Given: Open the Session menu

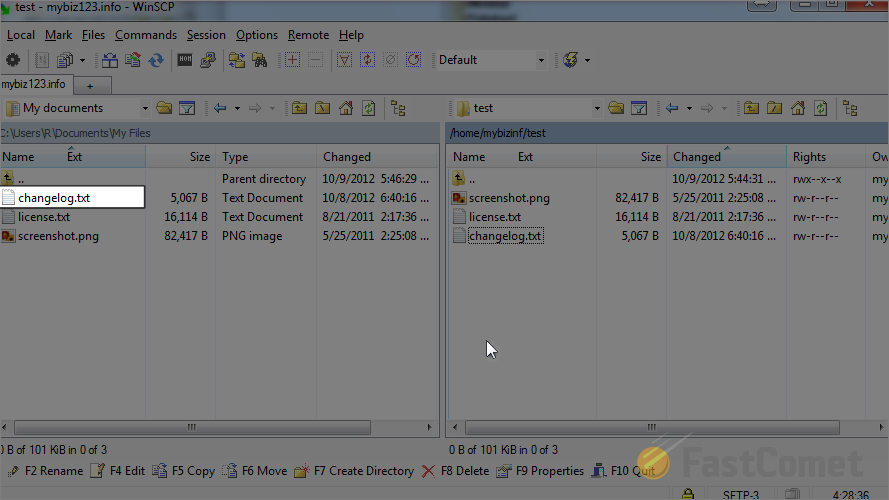Looking at the screenshot, I should pyautogui.click(x=206, y=35).
